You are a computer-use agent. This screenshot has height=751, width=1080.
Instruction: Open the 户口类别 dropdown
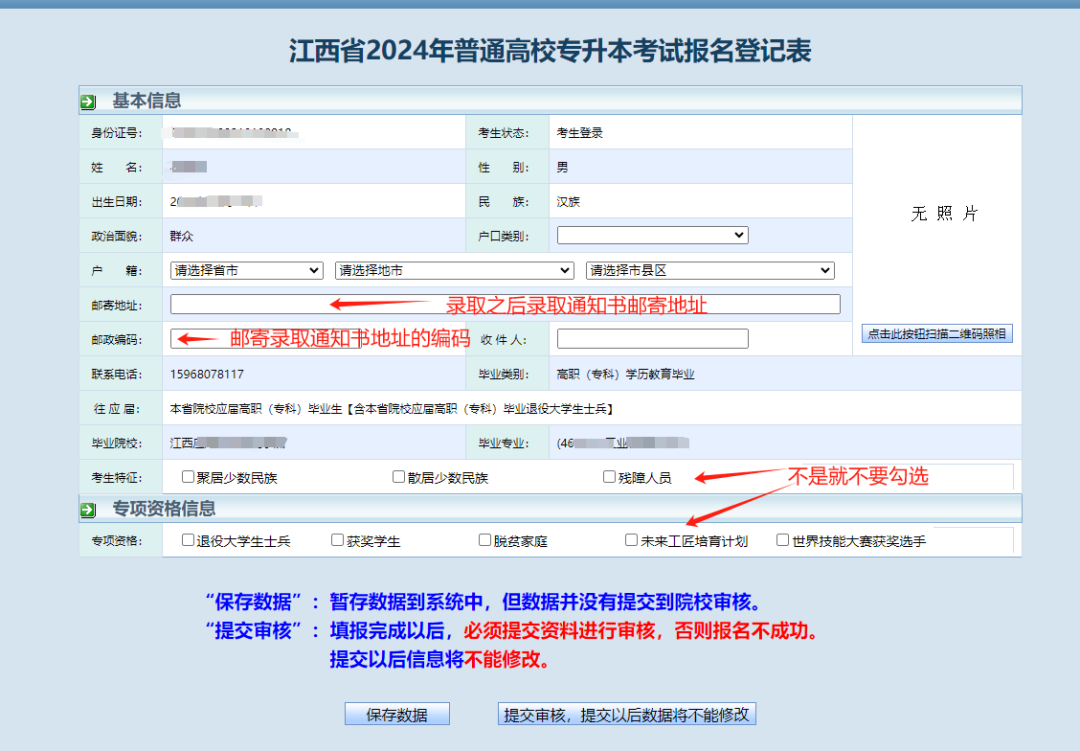pos(652,235)
